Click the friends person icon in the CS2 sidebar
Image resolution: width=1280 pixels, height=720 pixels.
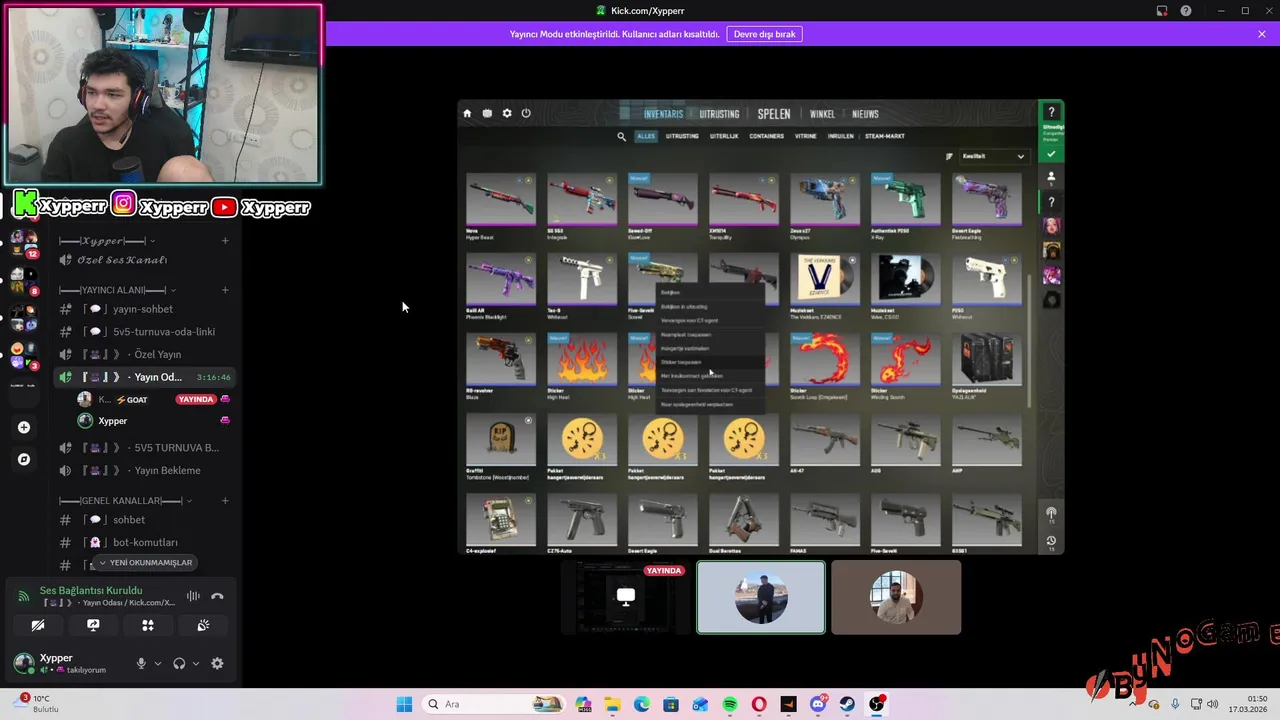click(1051, 177)
